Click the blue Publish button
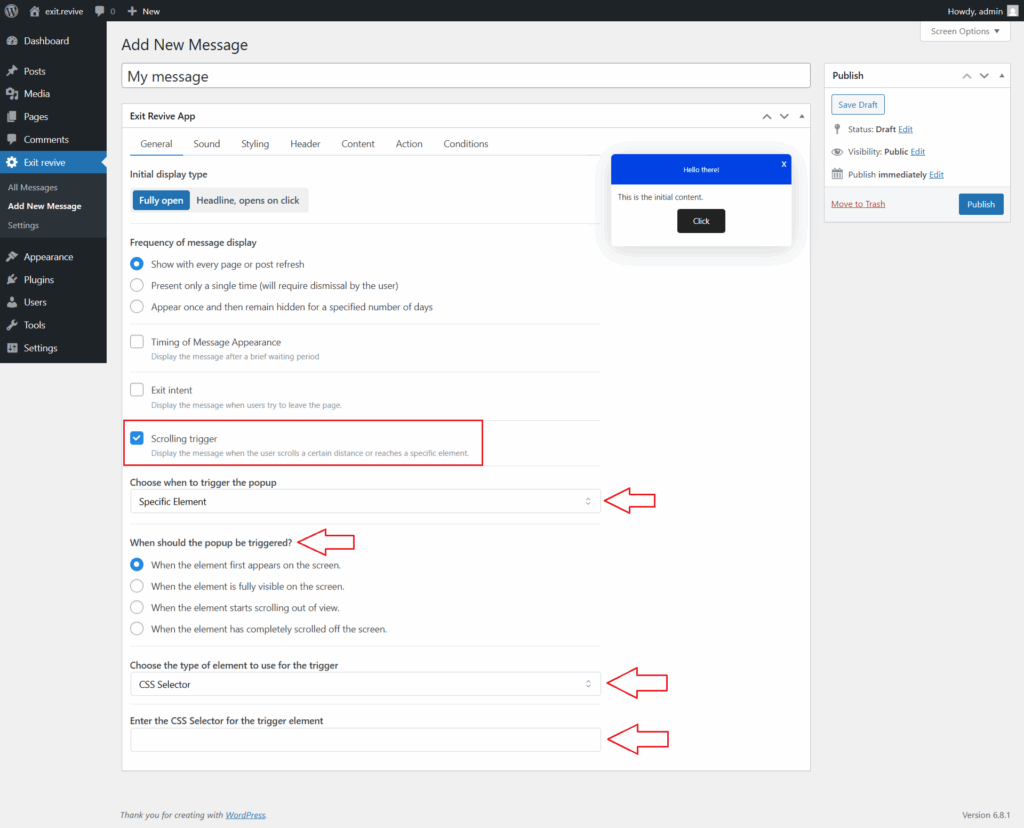This screenshot has height=828, width=1024. (980, 204)
